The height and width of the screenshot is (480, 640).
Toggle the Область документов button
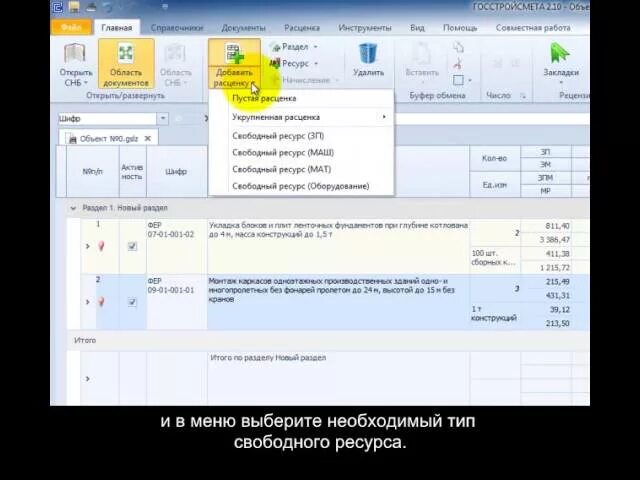pos(126,63)
